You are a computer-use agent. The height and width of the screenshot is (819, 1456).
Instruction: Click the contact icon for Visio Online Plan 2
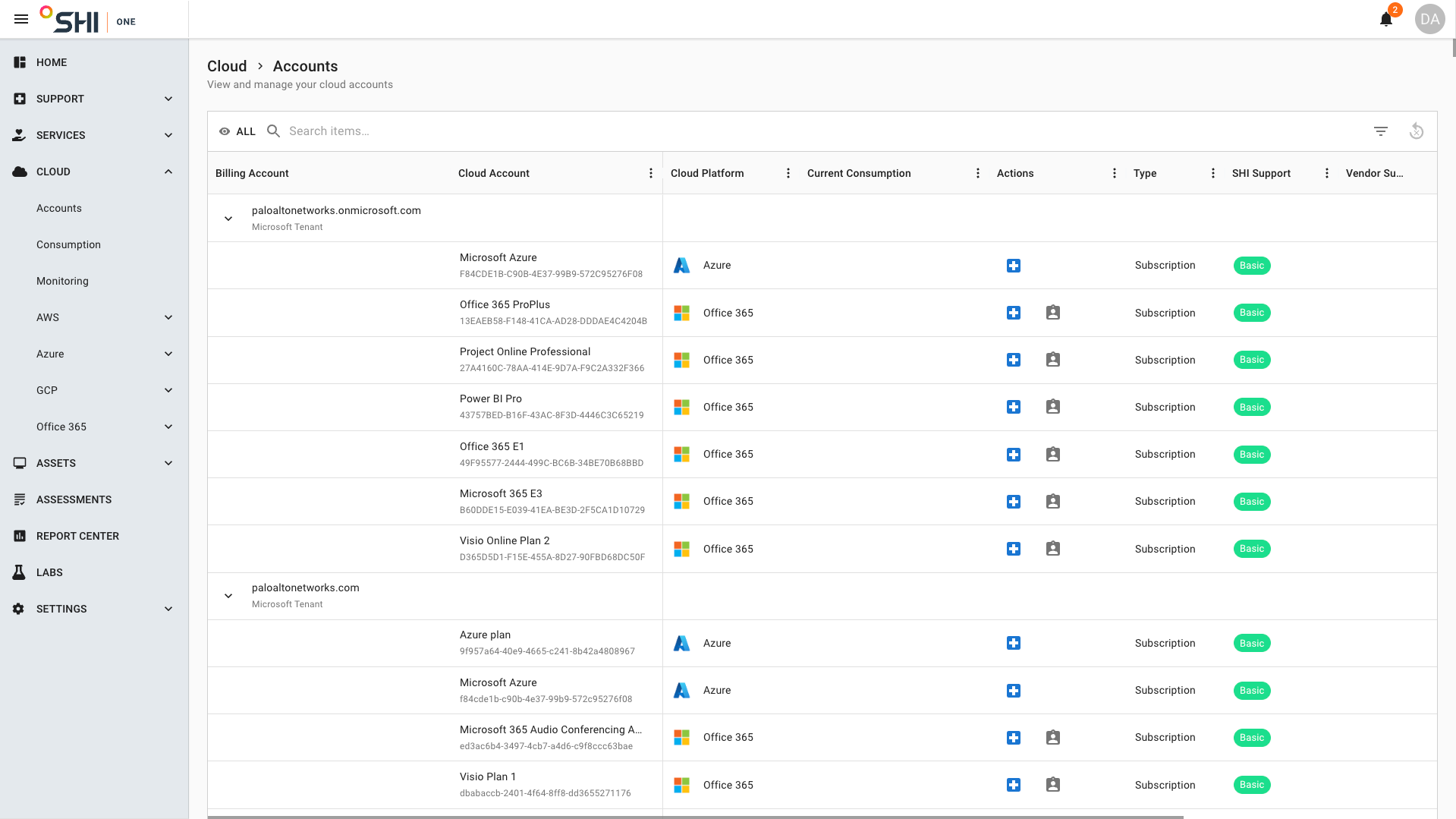(x=1053, y=549)
